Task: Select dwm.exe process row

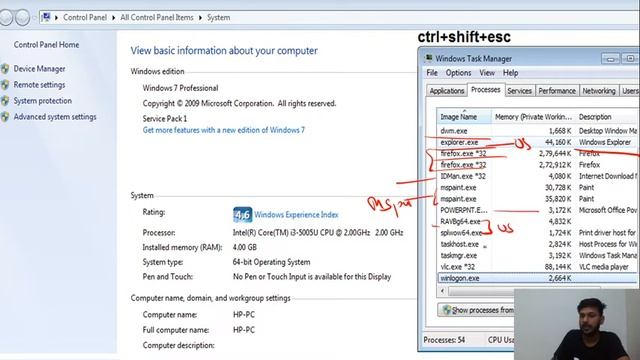Action: pyautogui.click(x=538, y=131)
